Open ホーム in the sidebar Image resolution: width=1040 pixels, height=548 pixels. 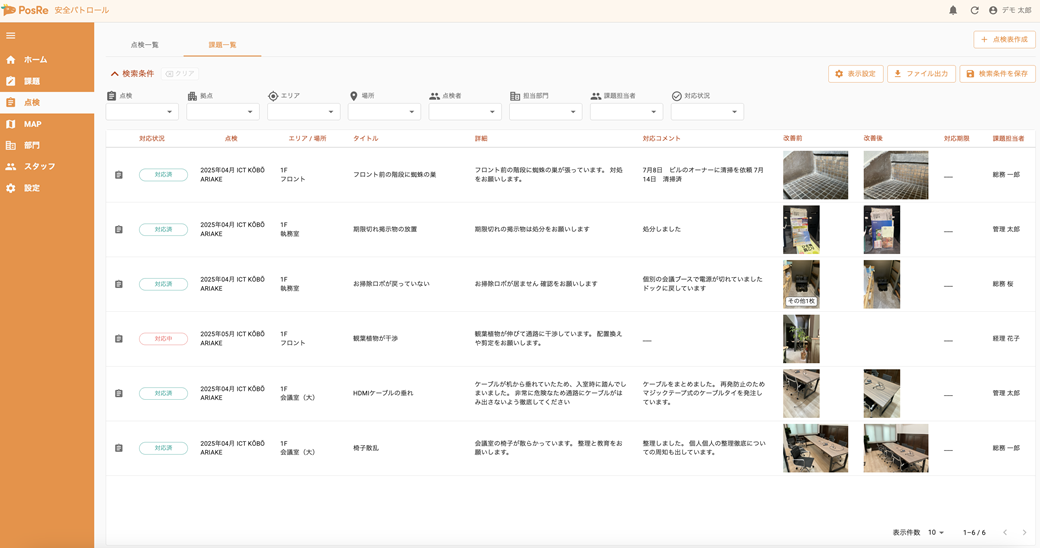[35, 60]
